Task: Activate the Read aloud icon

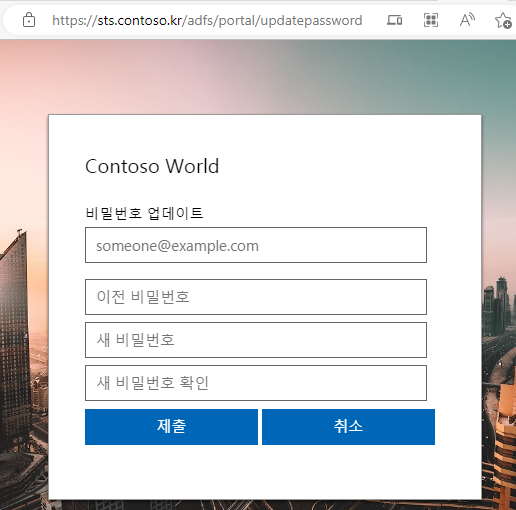Action: pyautogui.click(x=467, y=20)
